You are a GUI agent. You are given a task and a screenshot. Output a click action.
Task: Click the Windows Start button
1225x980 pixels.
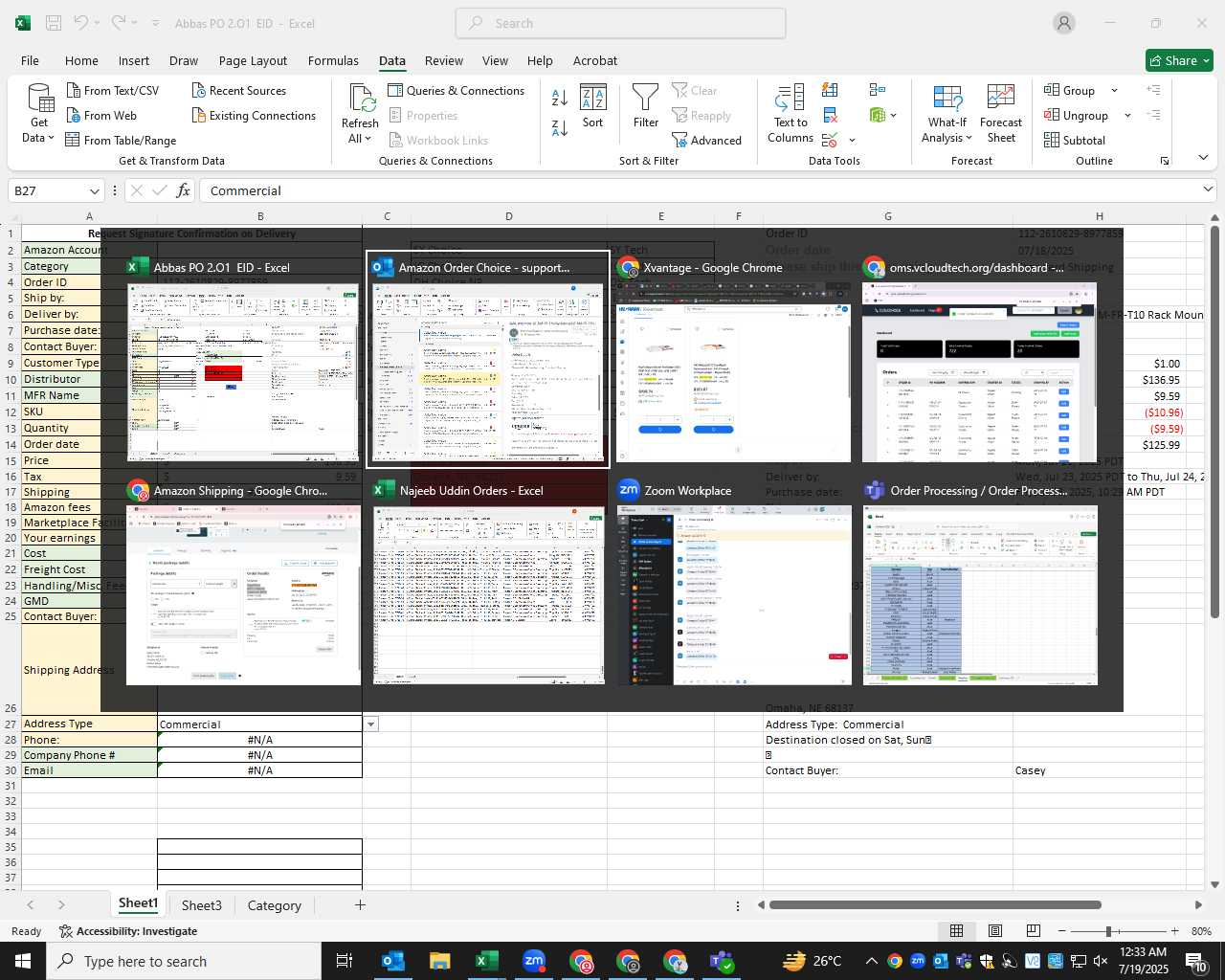point(23,961)
